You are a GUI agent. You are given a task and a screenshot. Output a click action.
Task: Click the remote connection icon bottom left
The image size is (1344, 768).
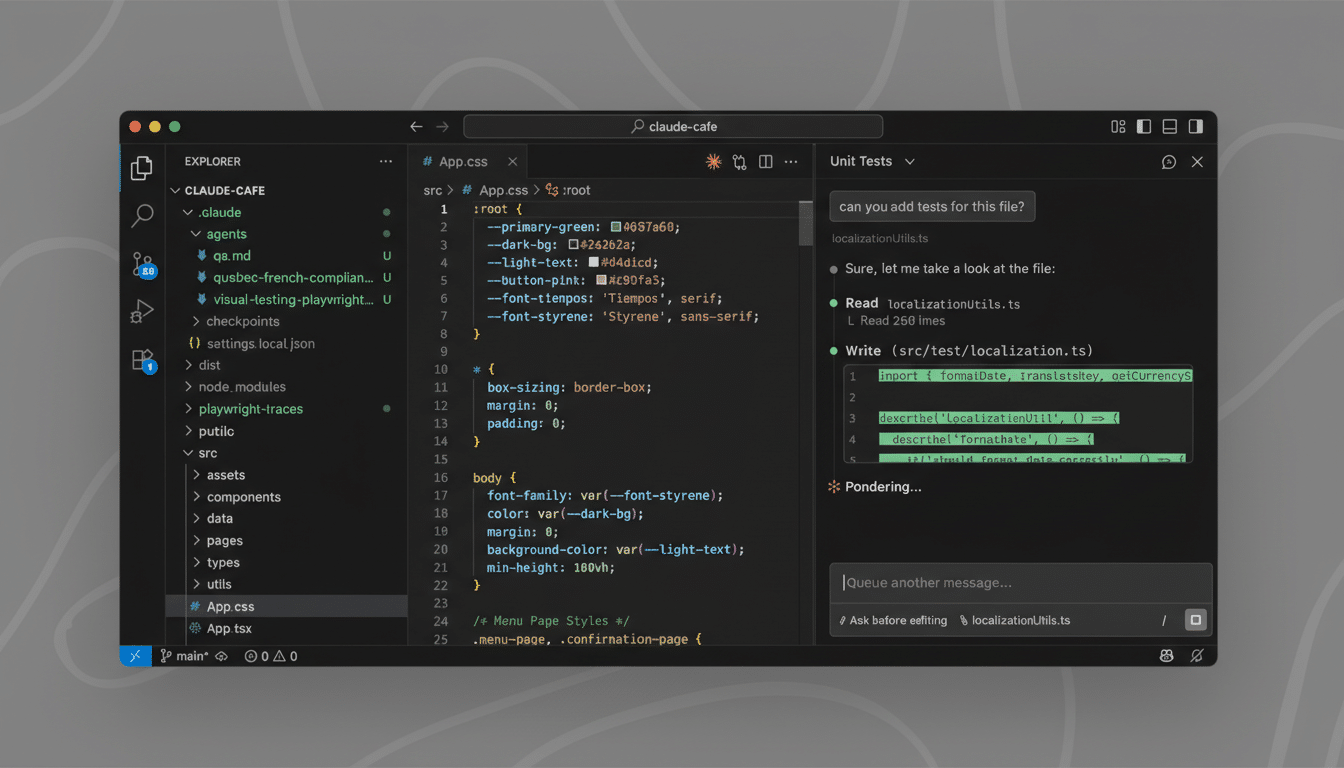pos(135,655)
